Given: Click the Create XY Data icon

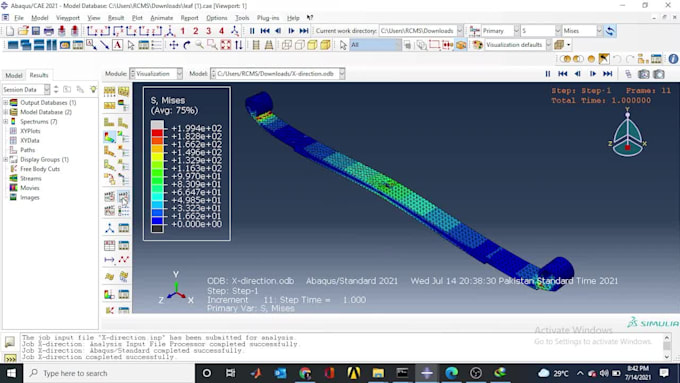Looking at the screenshot, I should coord(109,246).
